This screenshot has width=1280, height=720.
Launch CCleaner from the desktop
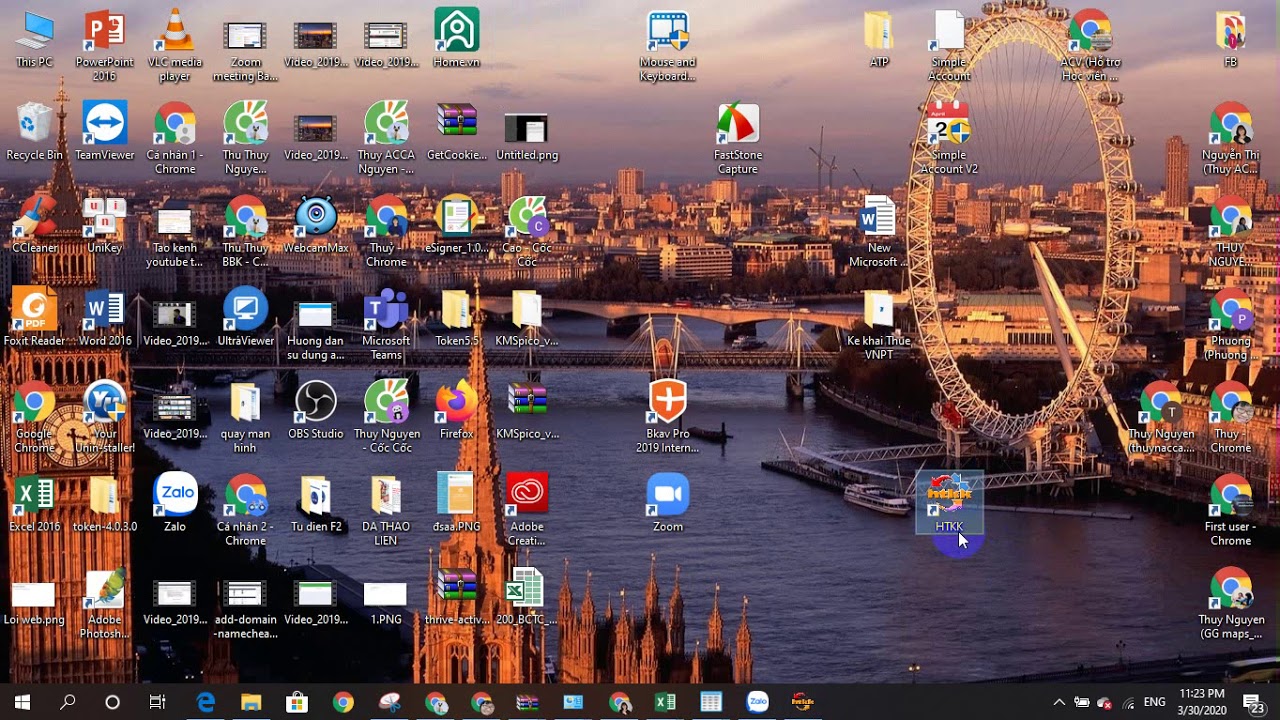point(34,224)
